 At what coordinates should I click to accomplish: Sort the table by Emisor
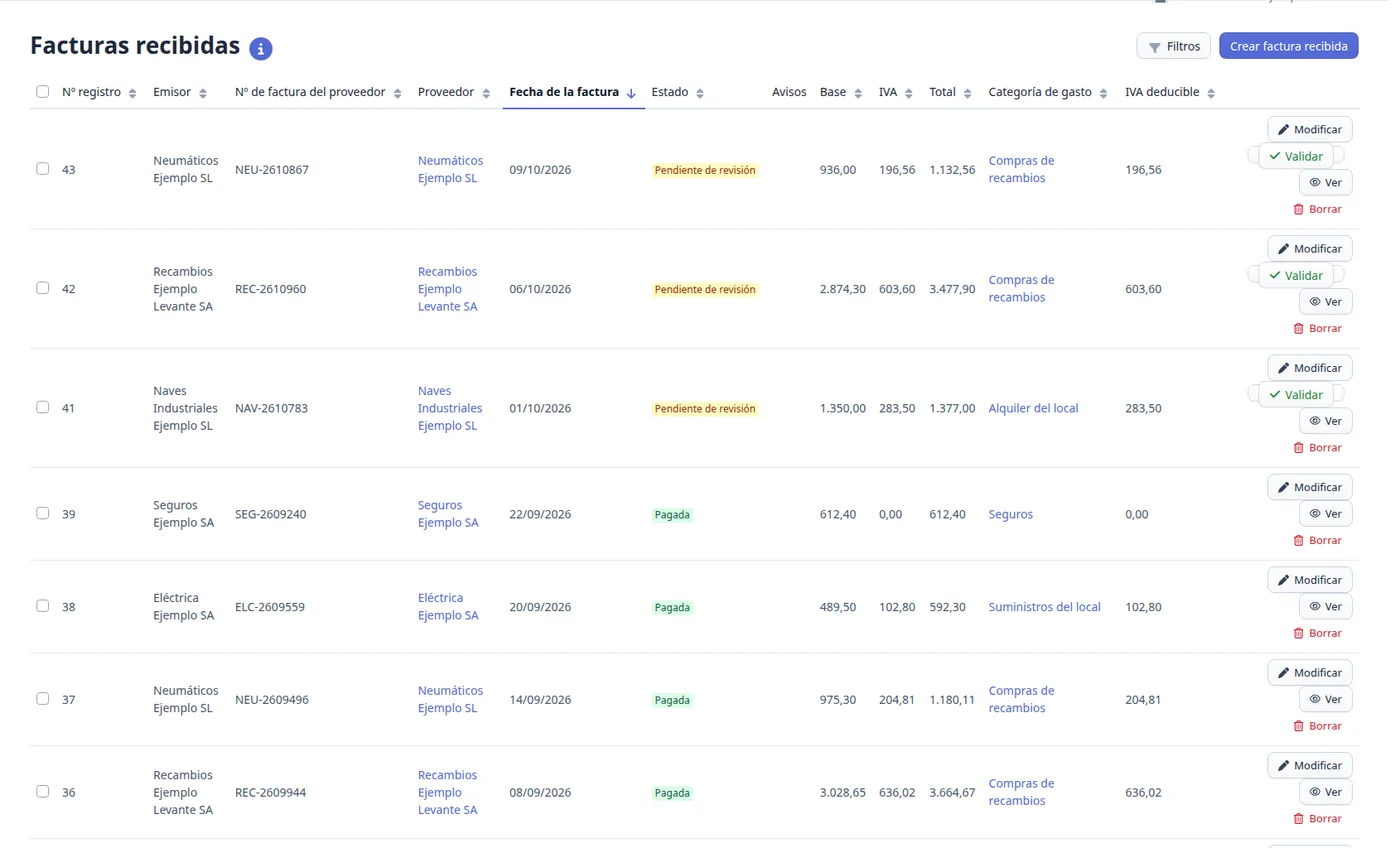pos(180,92)
